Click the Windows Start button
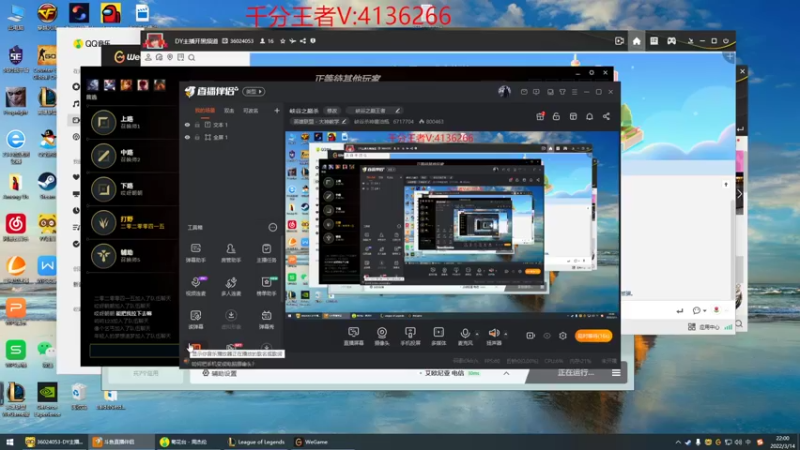800x450 pixels. coord(10,442)
